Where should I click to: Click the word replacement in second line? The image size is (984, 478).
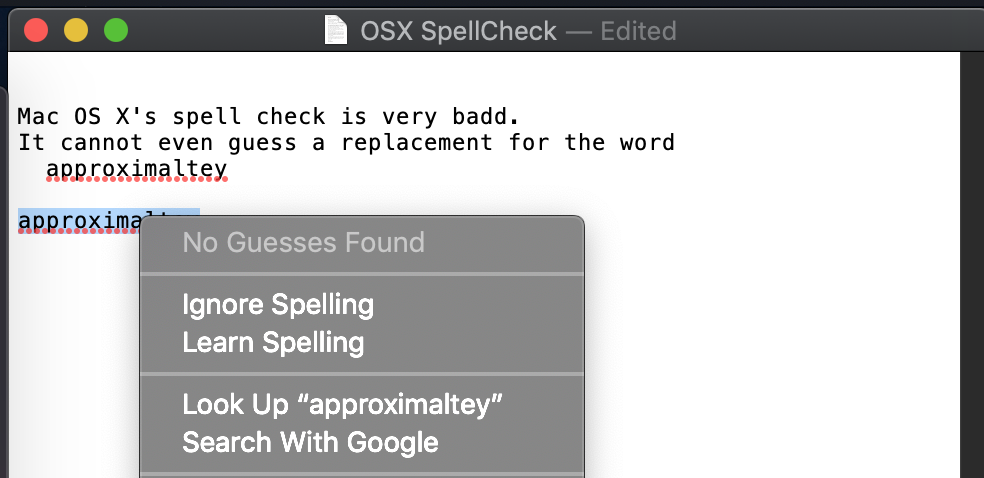click(417, 144)
